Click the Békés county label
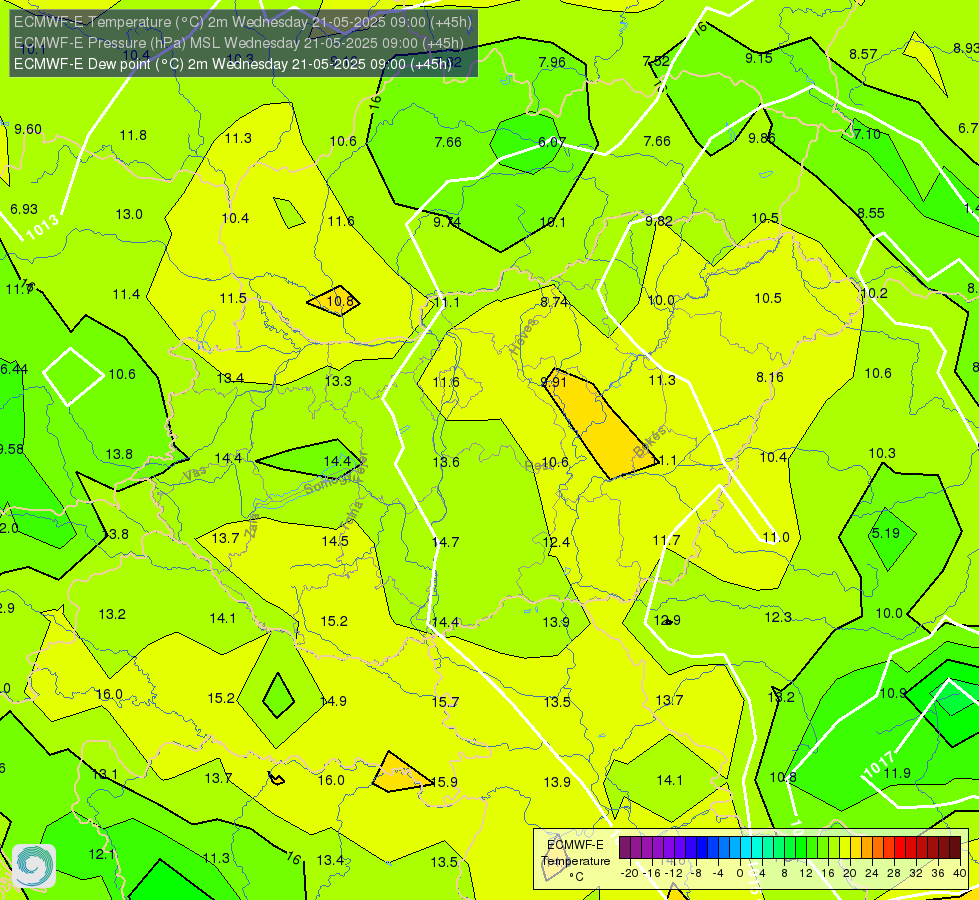 (650, 442)
